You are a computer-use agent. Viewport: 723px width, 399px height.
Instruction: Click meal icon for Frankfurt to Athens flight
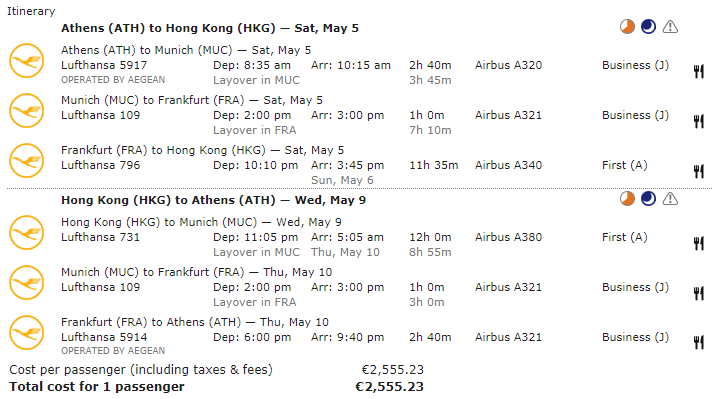coord(699,343)
